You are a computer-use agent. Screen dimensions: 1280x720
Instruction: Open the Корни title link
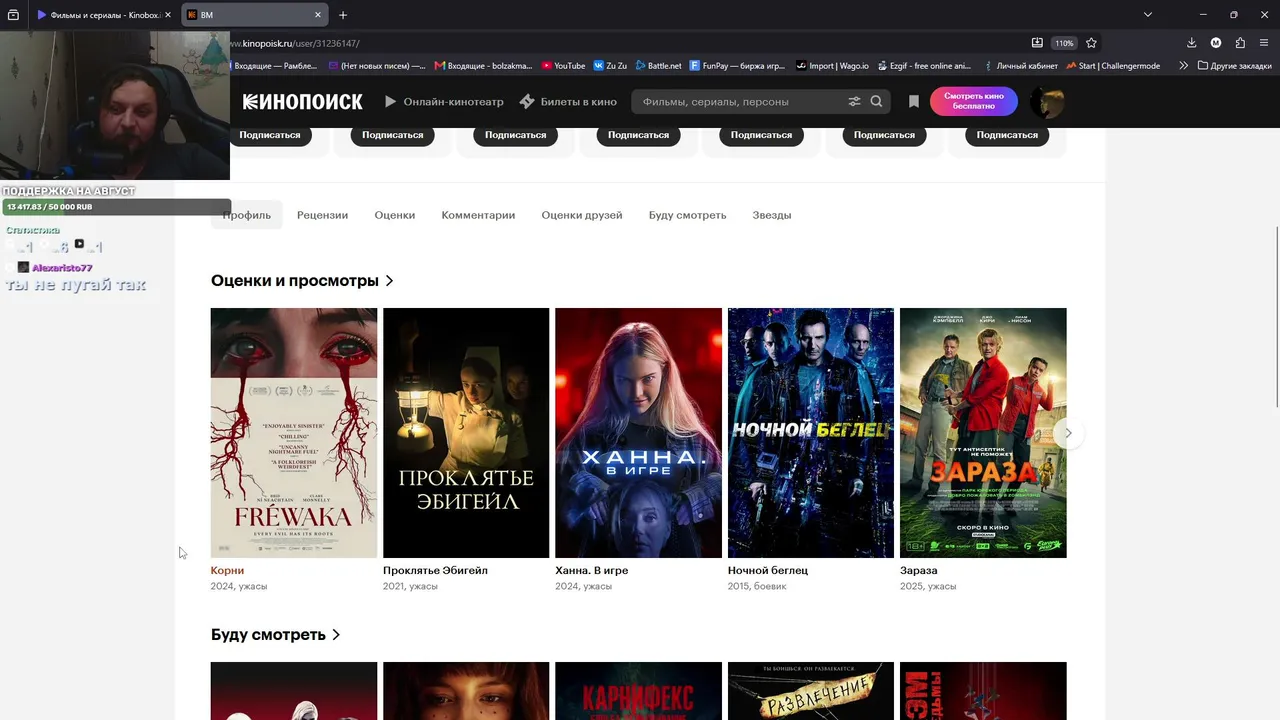[227, 571]
